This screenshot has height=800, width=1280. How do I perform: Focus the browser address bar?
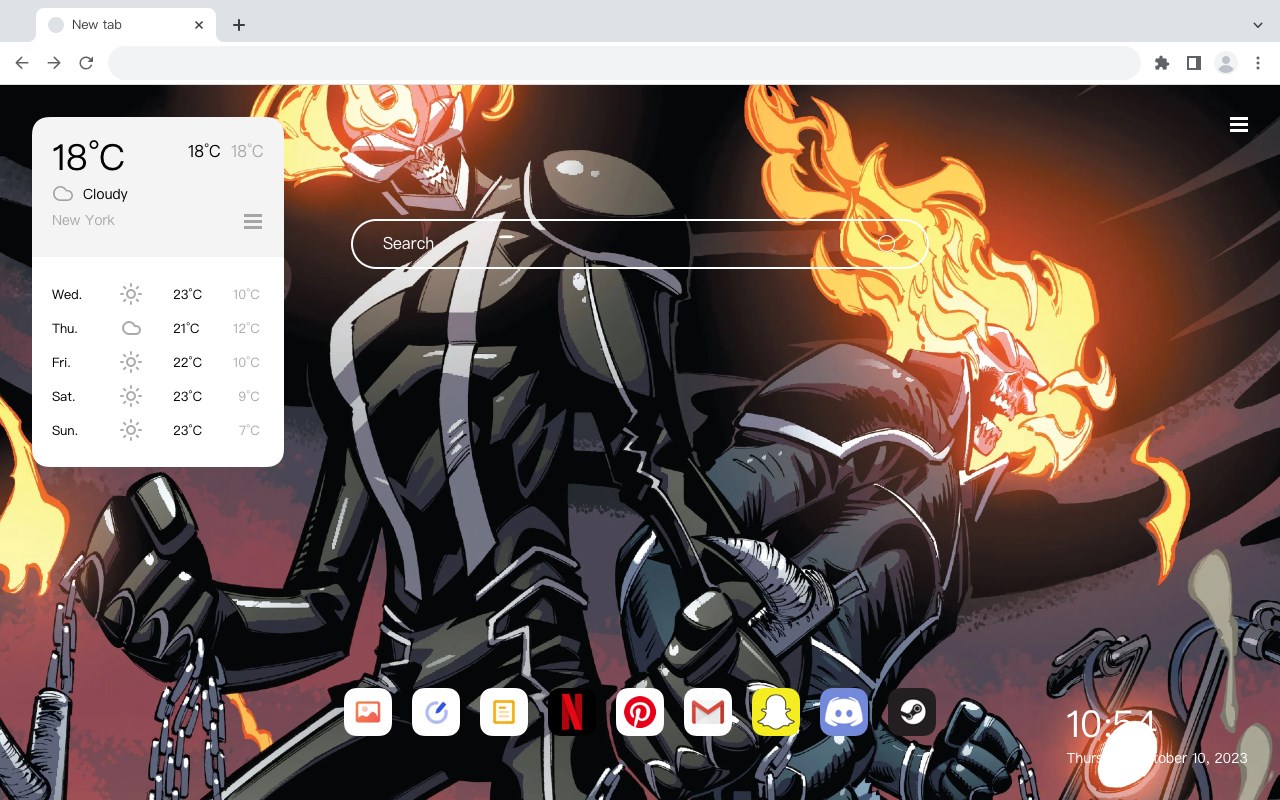pyautogui.click(x=624, y=63)
